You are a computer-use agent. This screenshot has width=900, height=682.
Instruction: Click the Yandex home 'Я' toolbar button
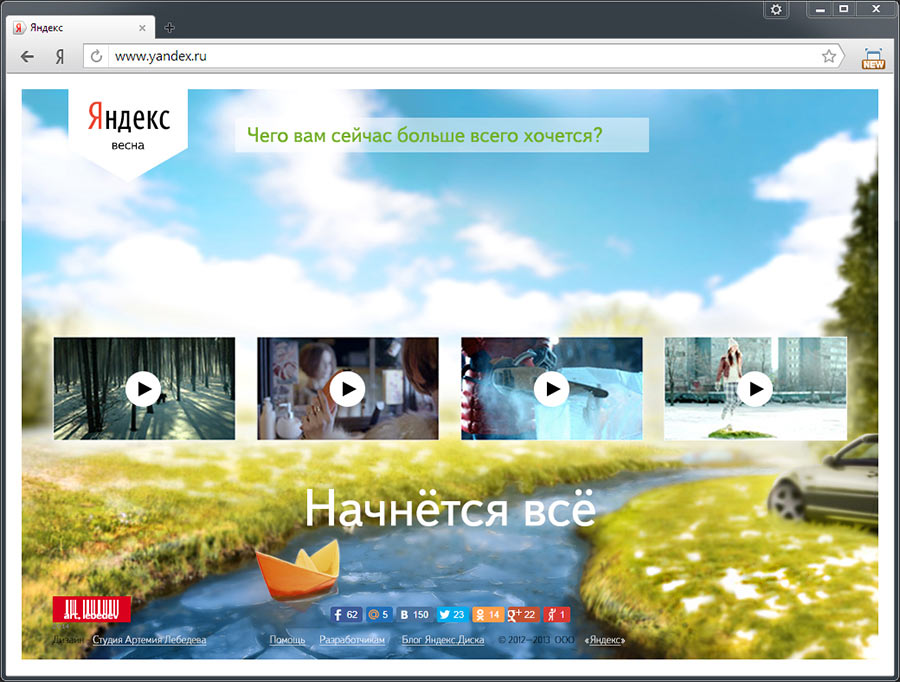pos(60,57)
